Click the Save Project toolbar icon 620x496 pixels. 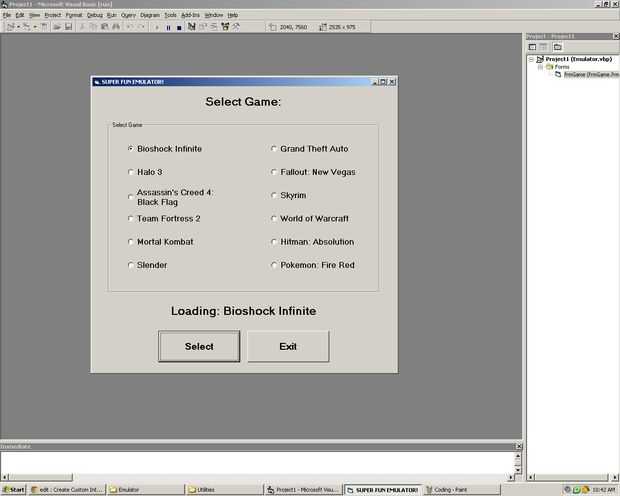coord(68,27)
